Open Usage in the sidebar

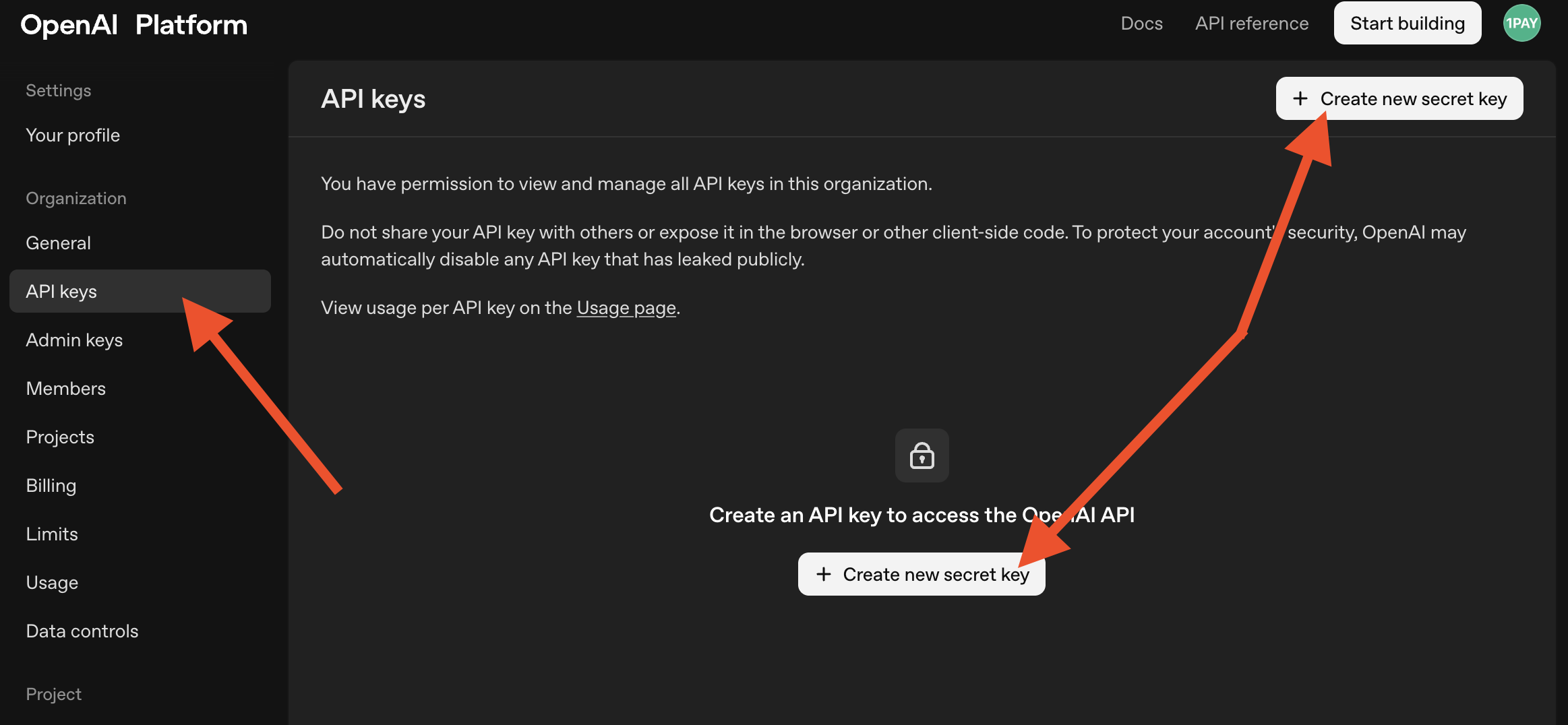pos(52,583)
